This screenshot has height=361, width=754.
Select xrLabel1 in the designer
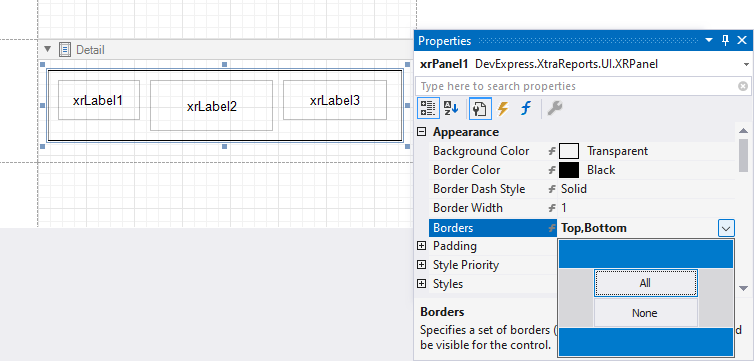pos(99,100)
